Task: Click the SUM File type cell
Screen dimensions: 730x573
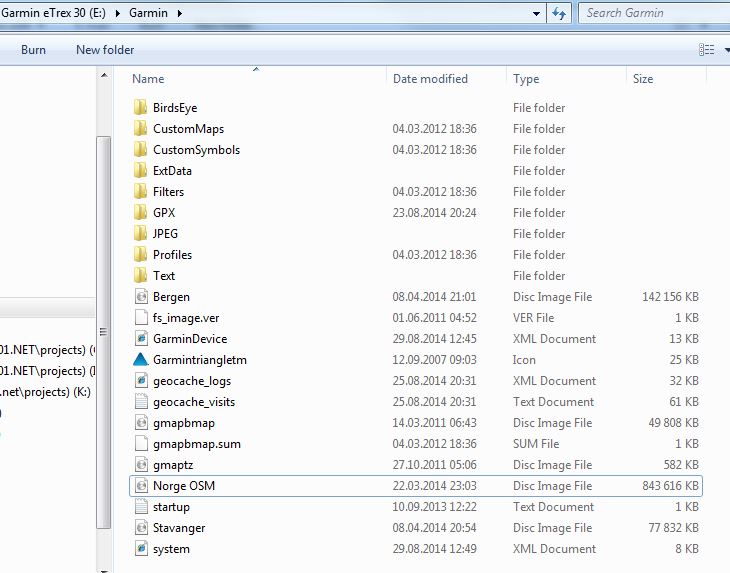Action: [536, 444]
